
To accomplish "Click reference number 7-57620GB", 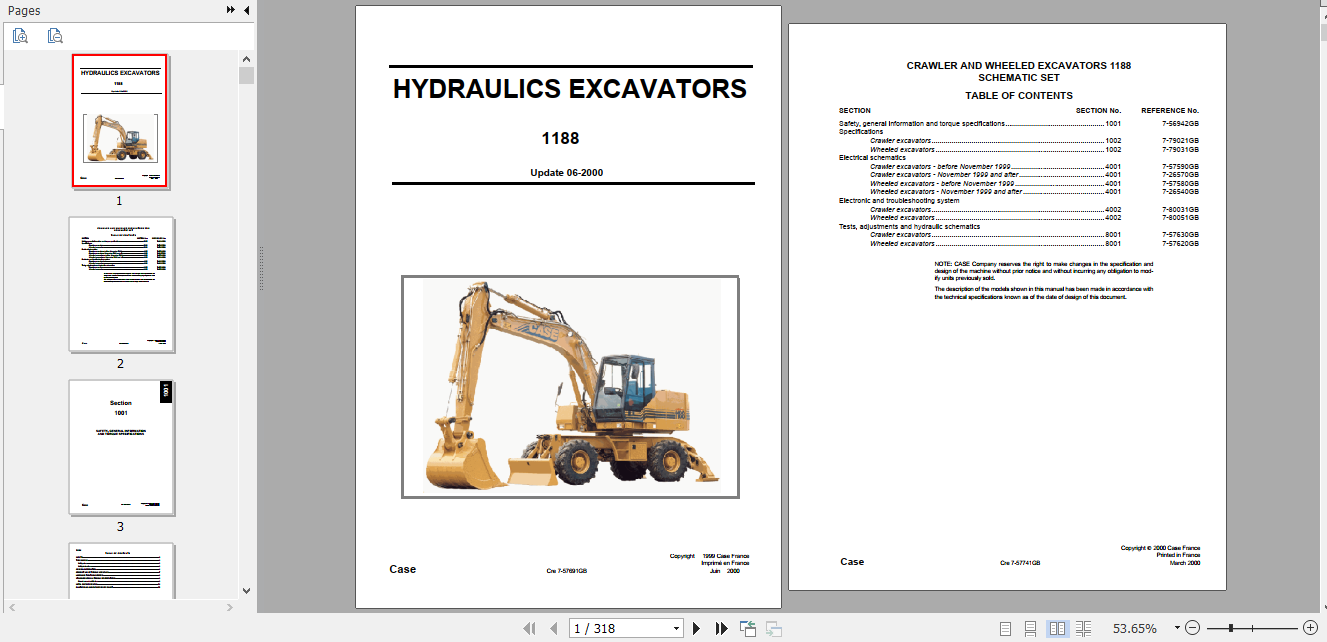I will (1180, 244).
